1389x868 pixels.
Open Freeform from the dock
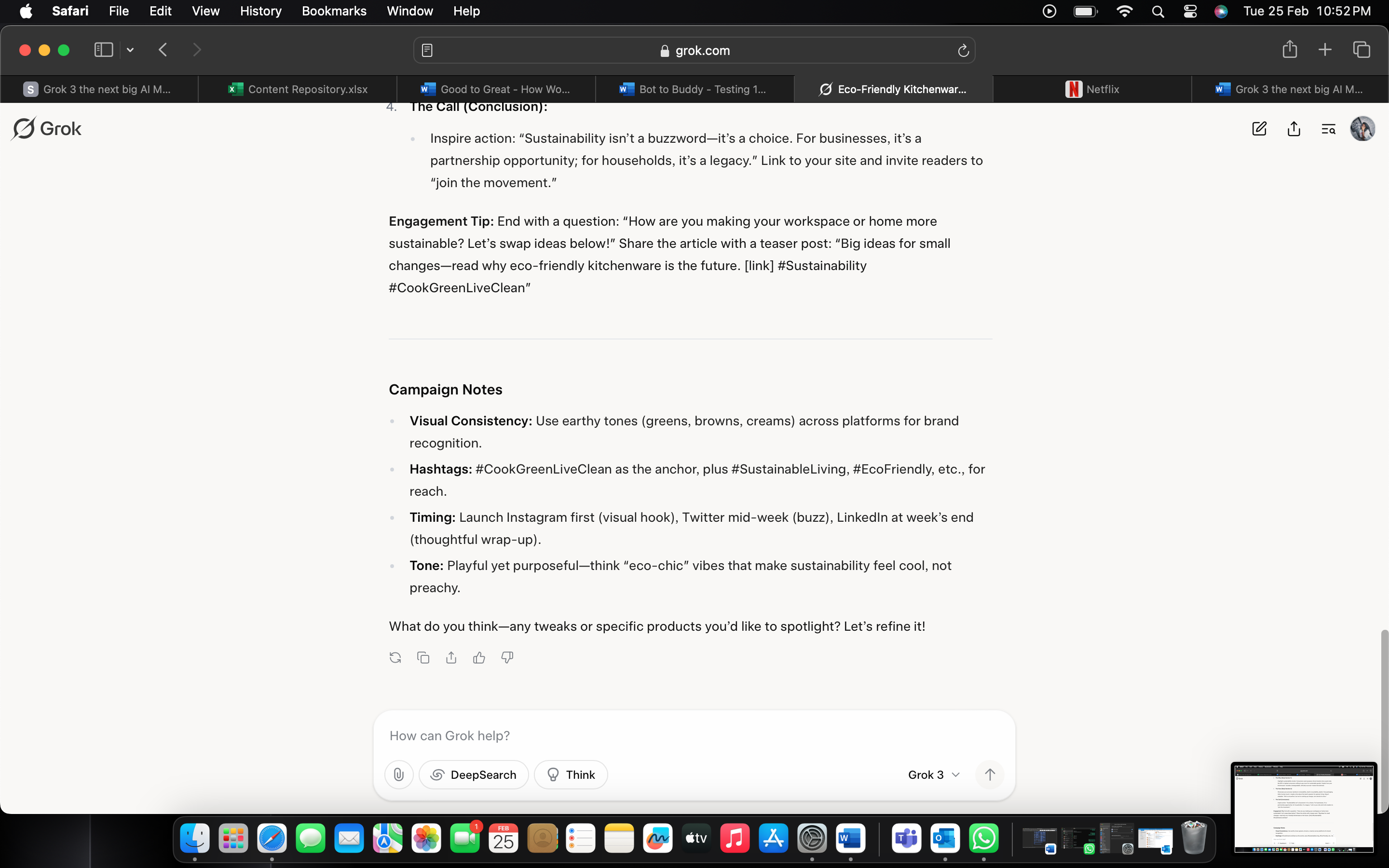tap(657, 839)
